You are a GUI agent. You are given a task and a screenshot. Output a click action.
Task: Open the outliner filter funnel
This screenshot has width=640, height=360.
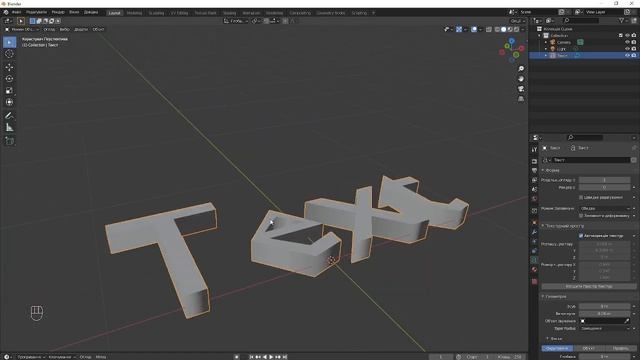pyautogui.click(x=622, y=20)
